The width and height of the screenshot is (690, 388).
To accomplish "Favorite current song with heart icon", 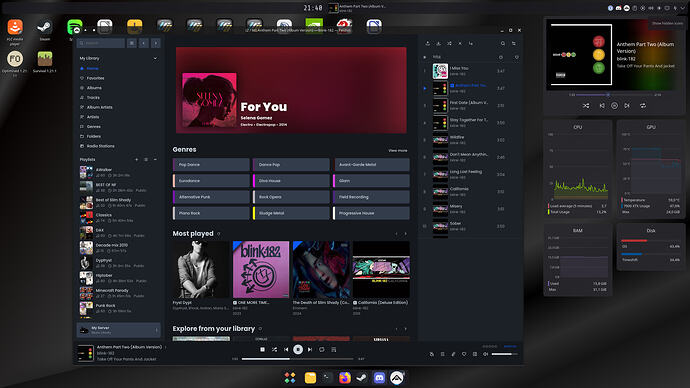I will pos(464,354).
